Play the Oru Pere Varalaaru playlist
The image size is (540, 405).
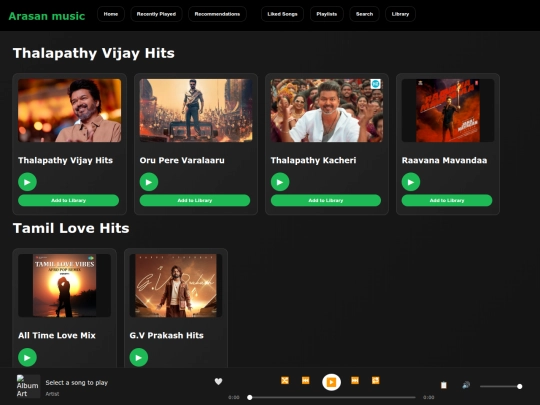point(149,182)
